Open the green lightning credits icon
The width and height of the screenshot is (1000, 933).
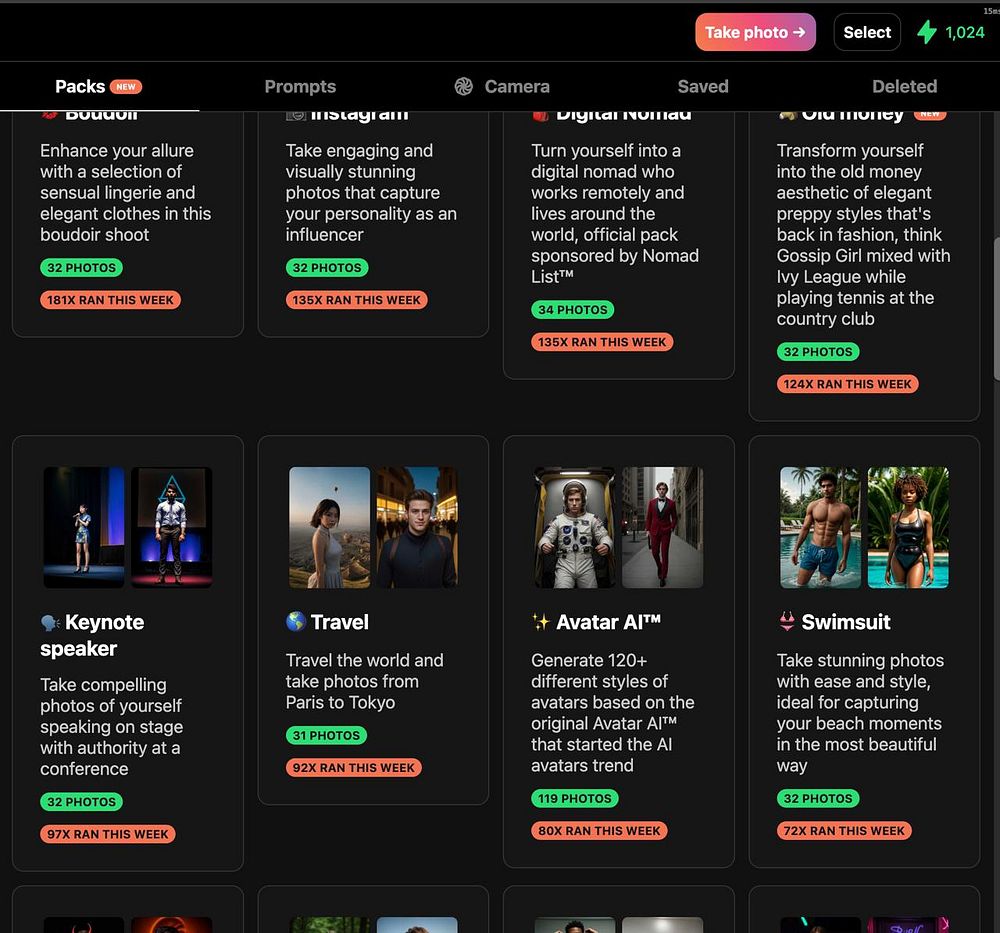click(x=927, y=32)
